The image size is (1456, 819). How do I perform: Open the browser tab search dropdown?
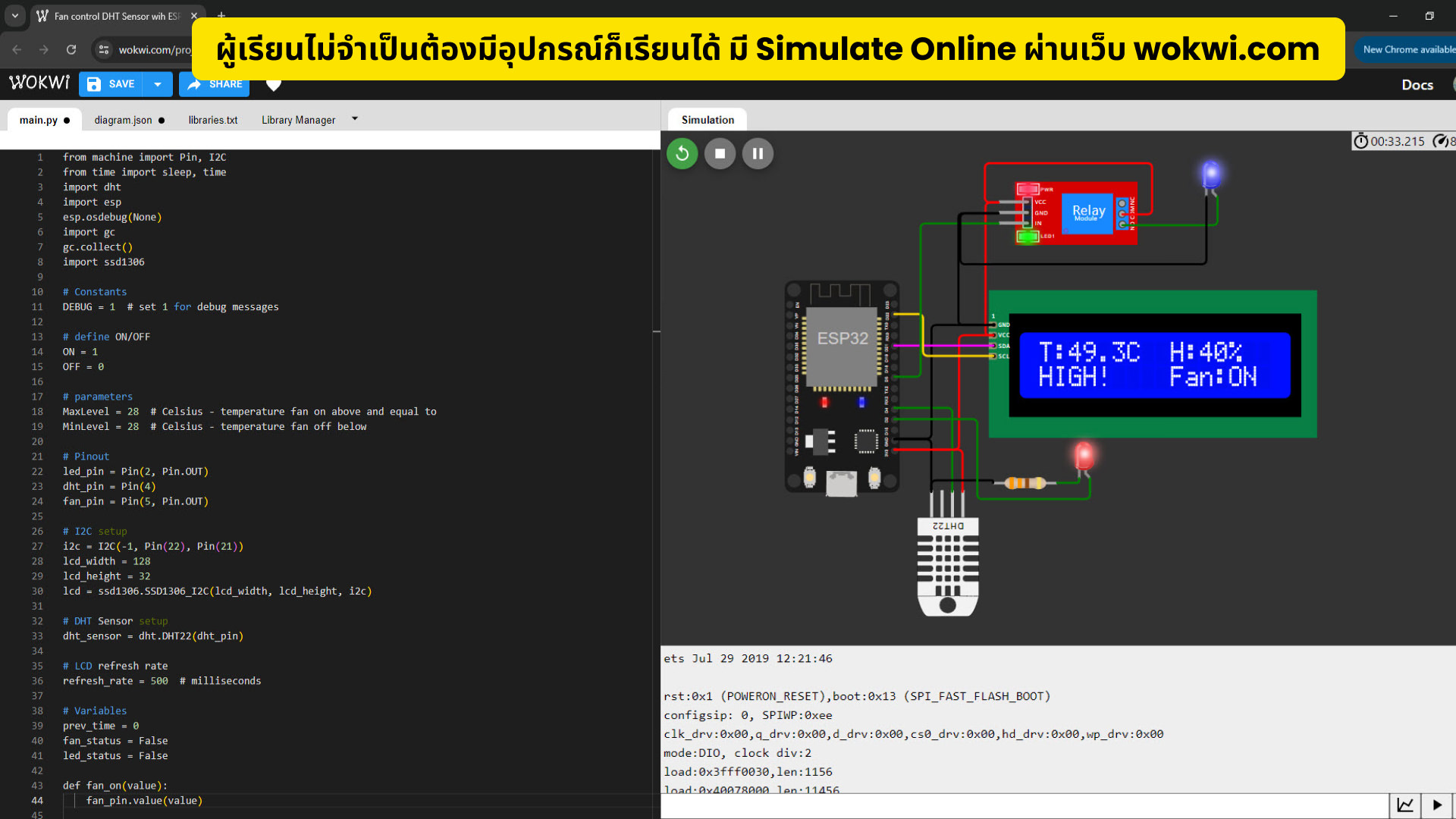[x=14, y=15]
